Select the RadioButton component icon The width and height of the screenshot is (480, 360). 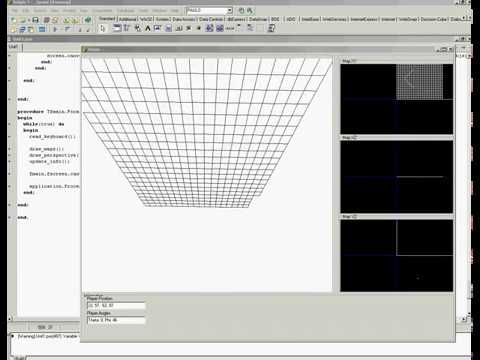(199, 28)
